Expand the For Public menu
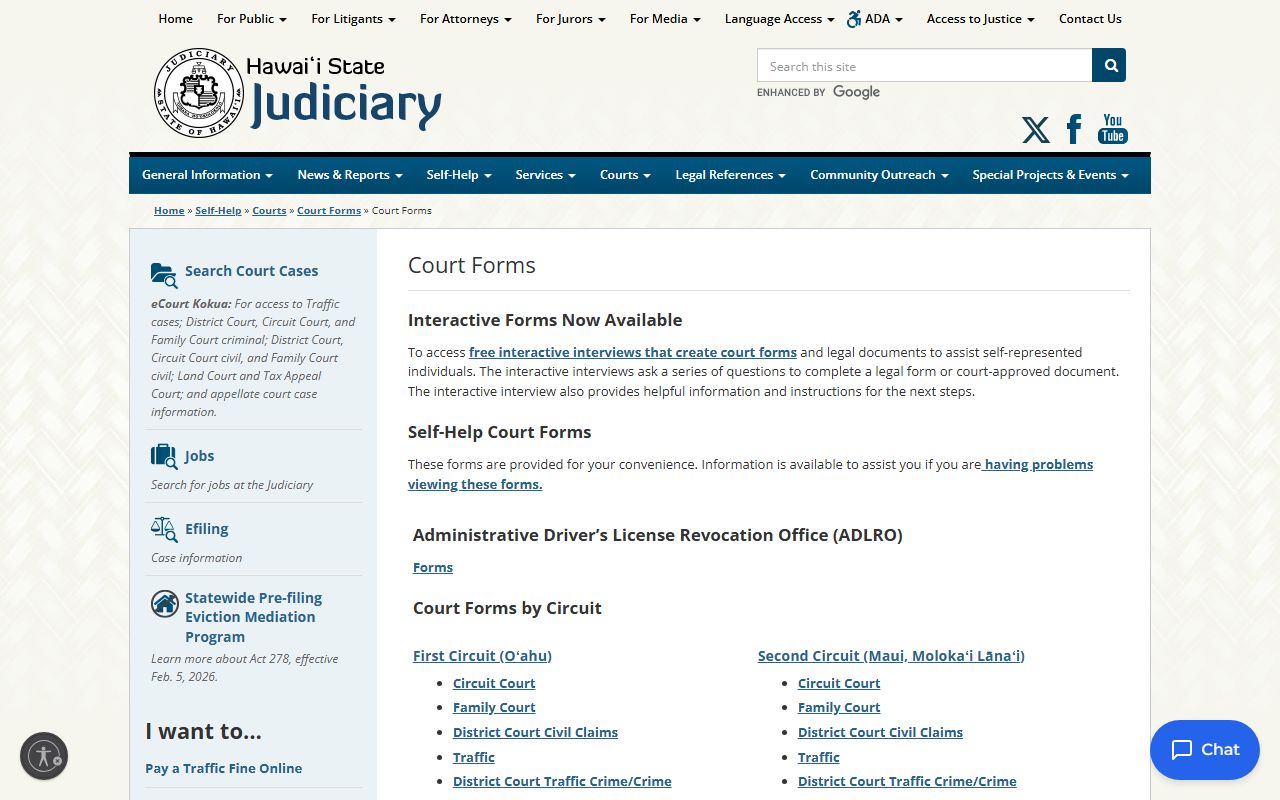 (x=252, y=18)
